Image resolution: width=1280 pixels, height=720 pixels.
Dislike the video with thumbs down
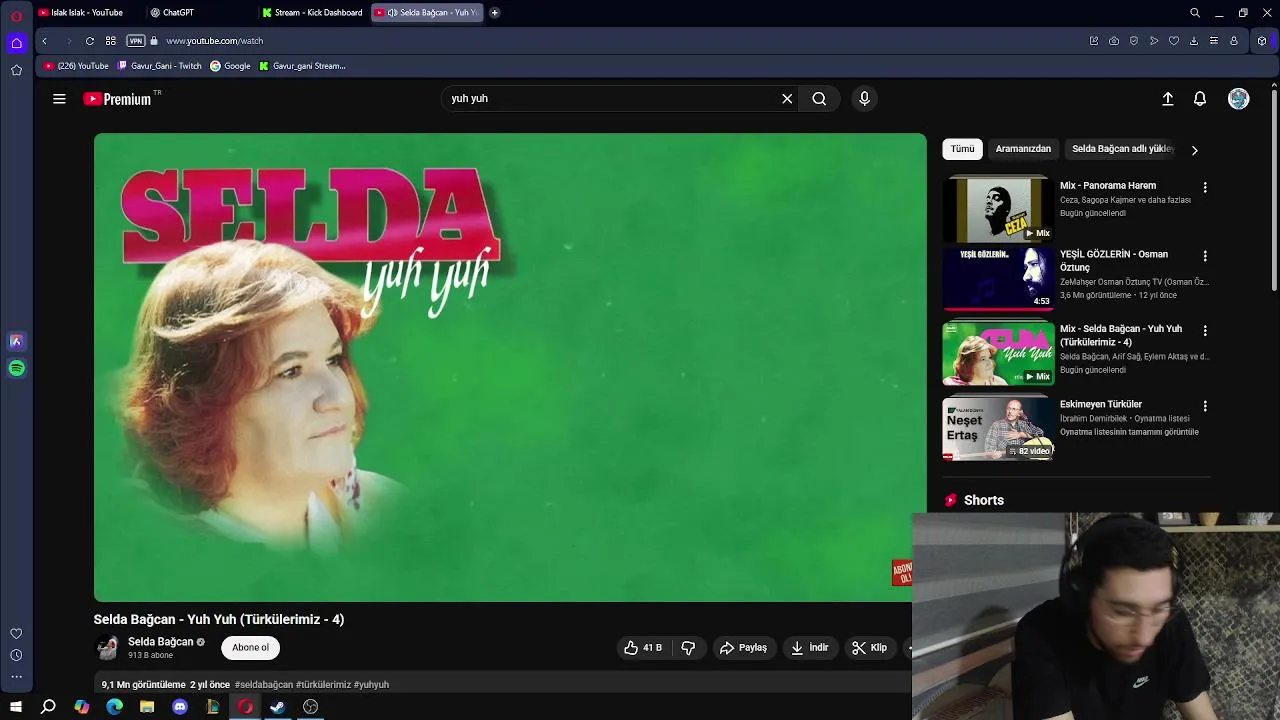(x=688, y=648)
